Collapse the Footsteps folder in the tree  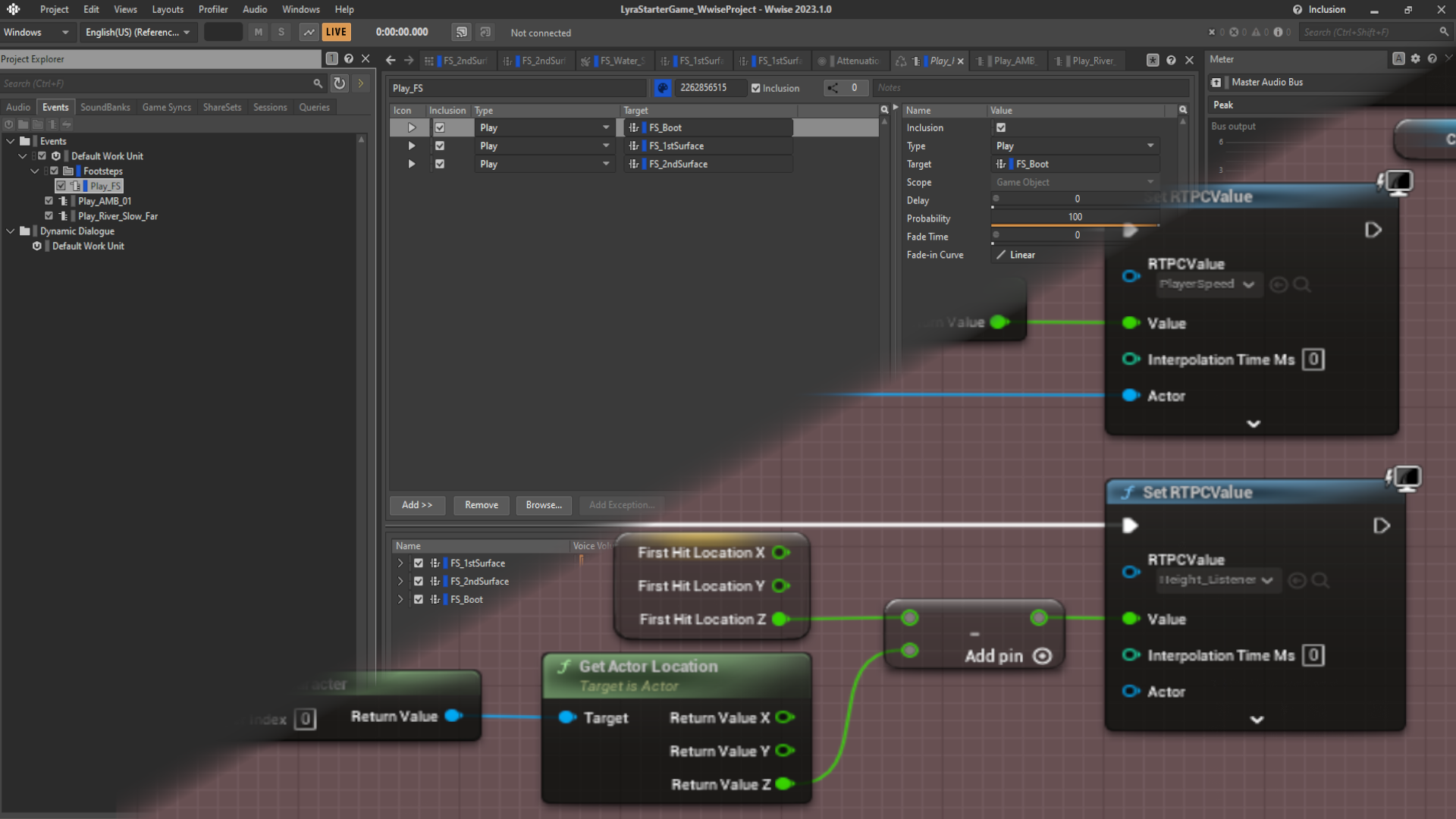(x=35, y=171)
